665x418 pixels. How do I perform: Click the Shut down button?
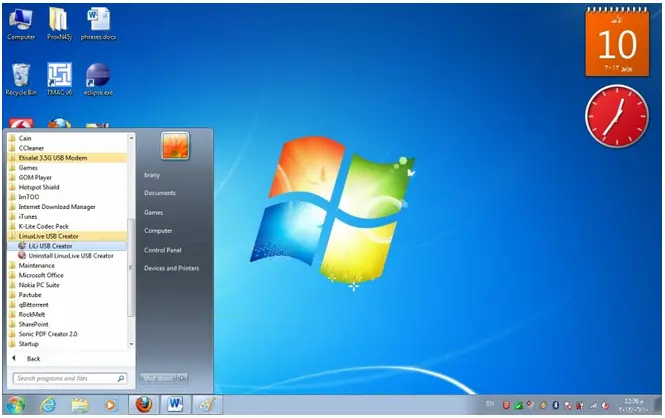coord(158,378)
